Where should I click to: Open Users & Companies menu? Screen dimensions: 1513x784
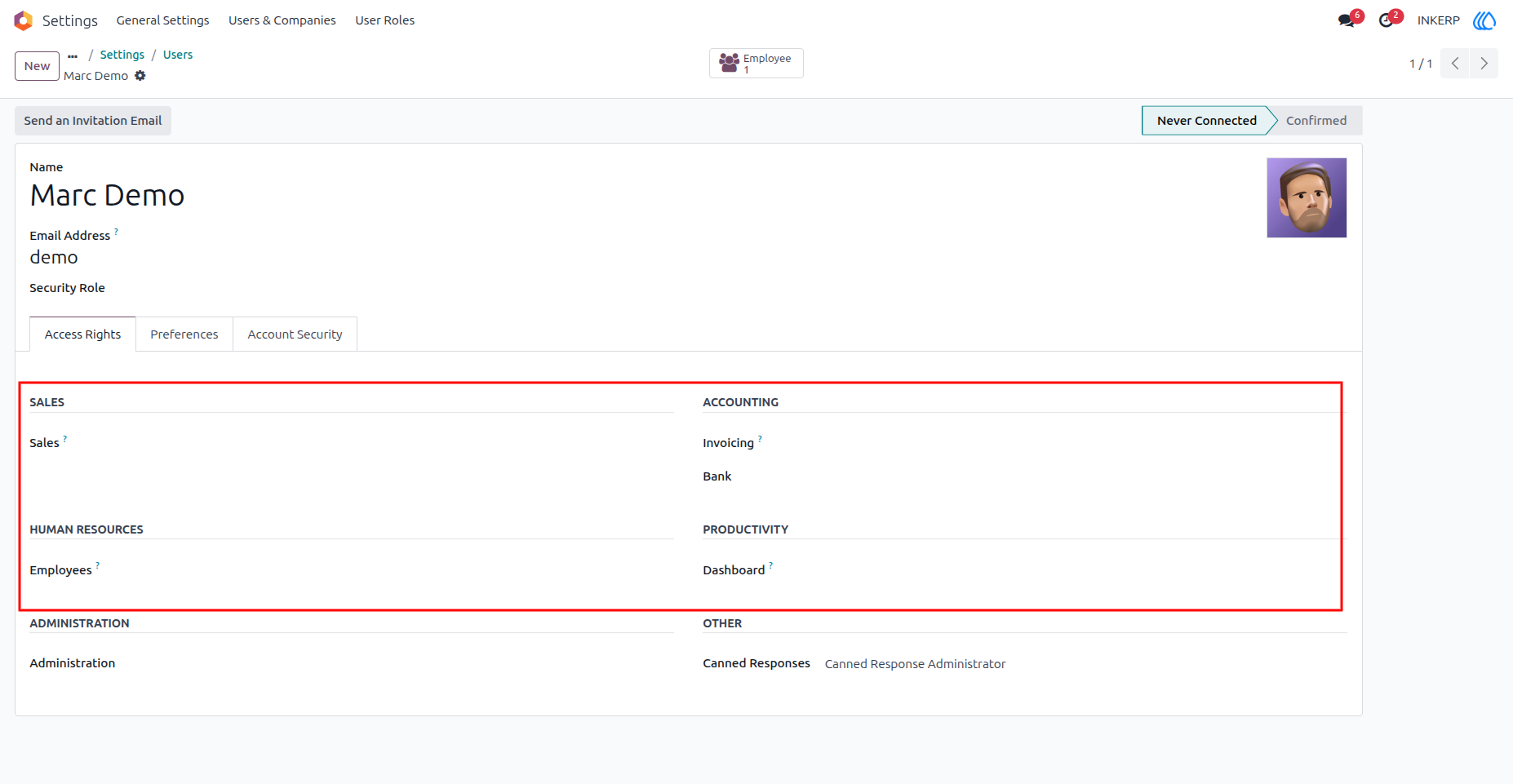click(282, 20)
